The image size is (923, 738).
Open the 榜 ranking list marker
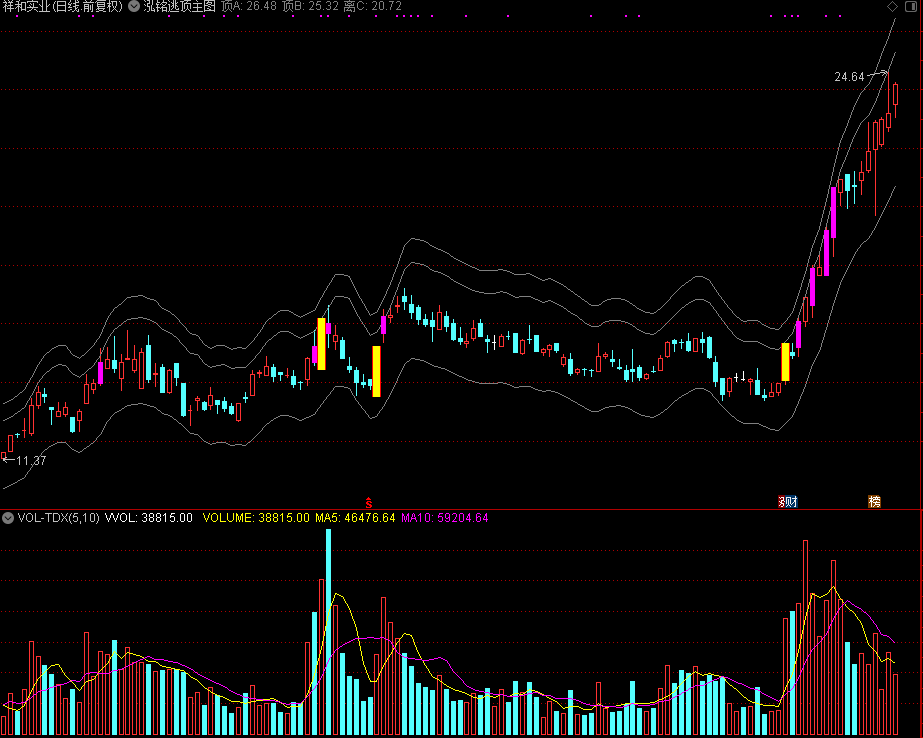point(875,501)
